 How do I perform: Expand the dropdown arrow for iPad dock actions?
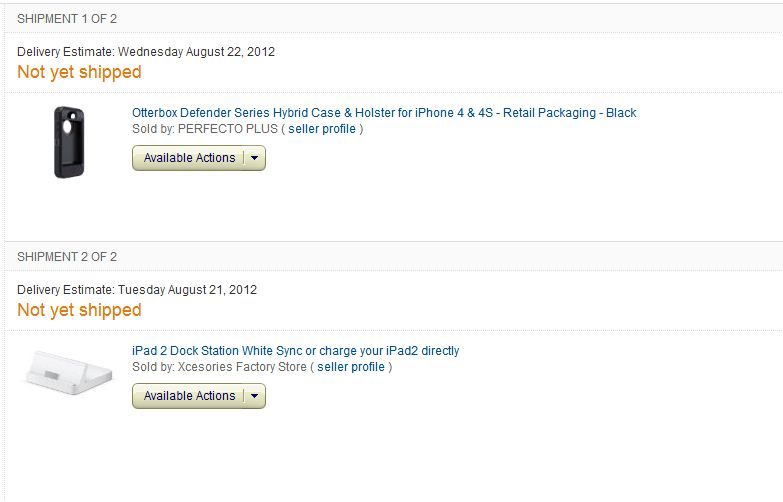coord(255,396)
